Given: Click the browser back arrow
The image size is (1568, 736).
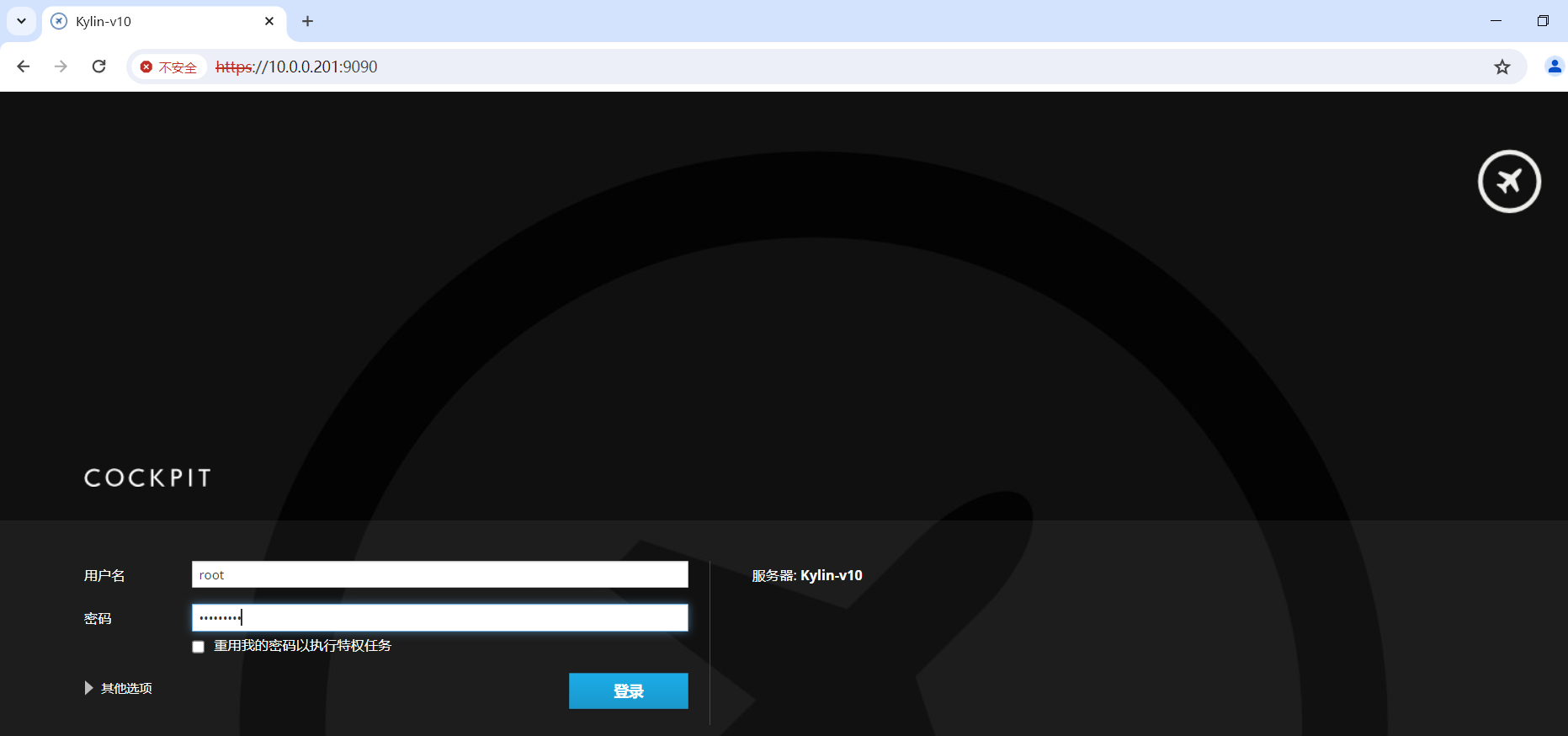Looking at the screenshot, I should tap(24, 67).
